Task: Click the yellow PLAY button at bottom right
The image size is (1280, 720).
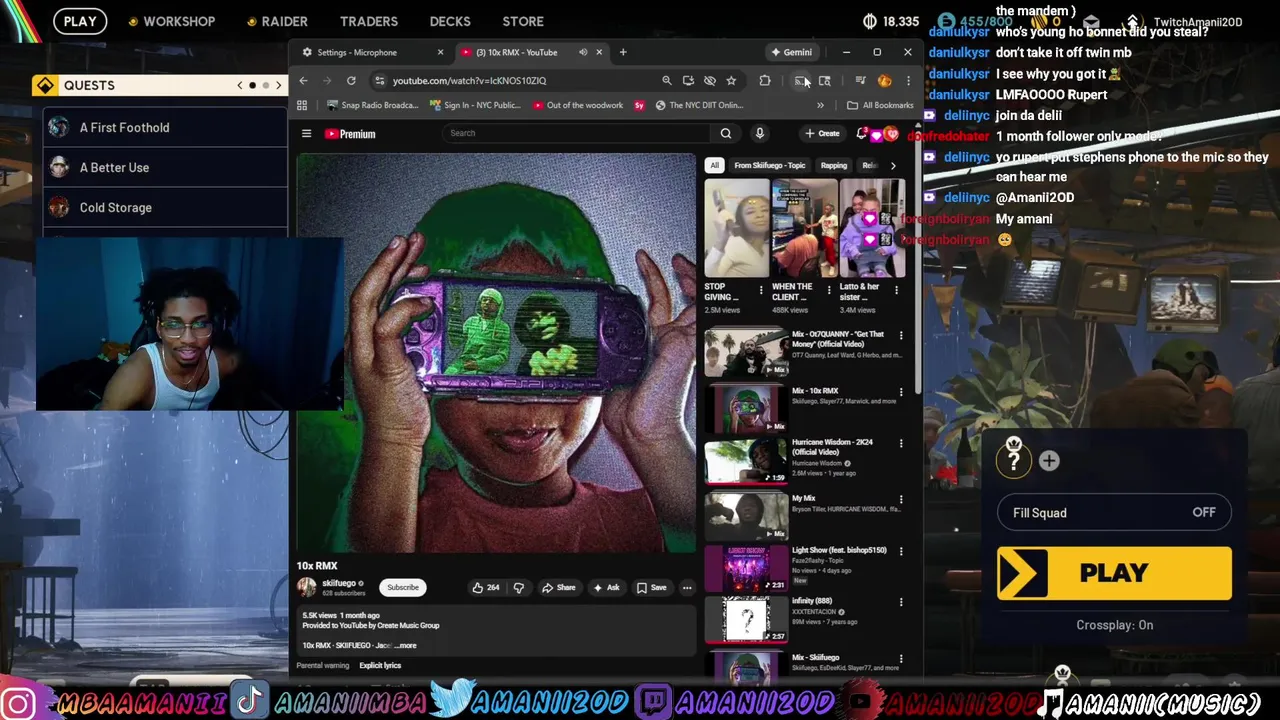Action: click(x=1114, y=573)
